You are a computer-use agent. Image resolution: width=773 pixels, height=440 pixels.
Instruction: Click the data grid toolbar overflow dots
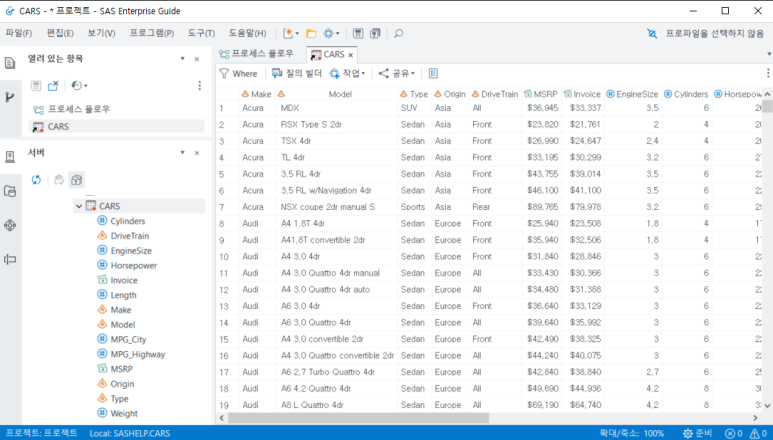click(x=768, y=73)
